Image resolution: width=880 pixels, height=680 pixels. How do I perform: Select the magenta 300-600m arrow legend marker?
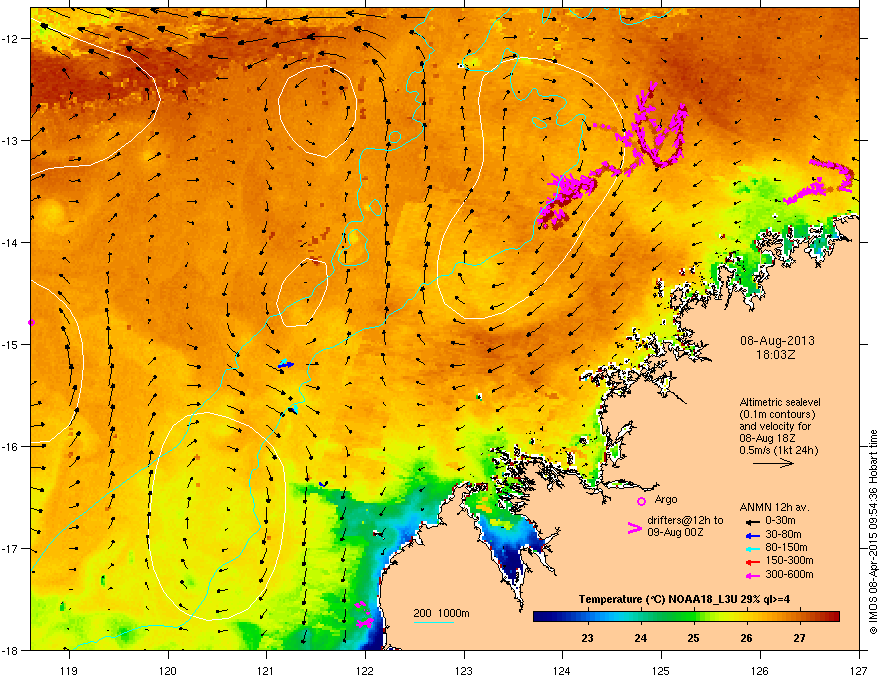point(752,575)
